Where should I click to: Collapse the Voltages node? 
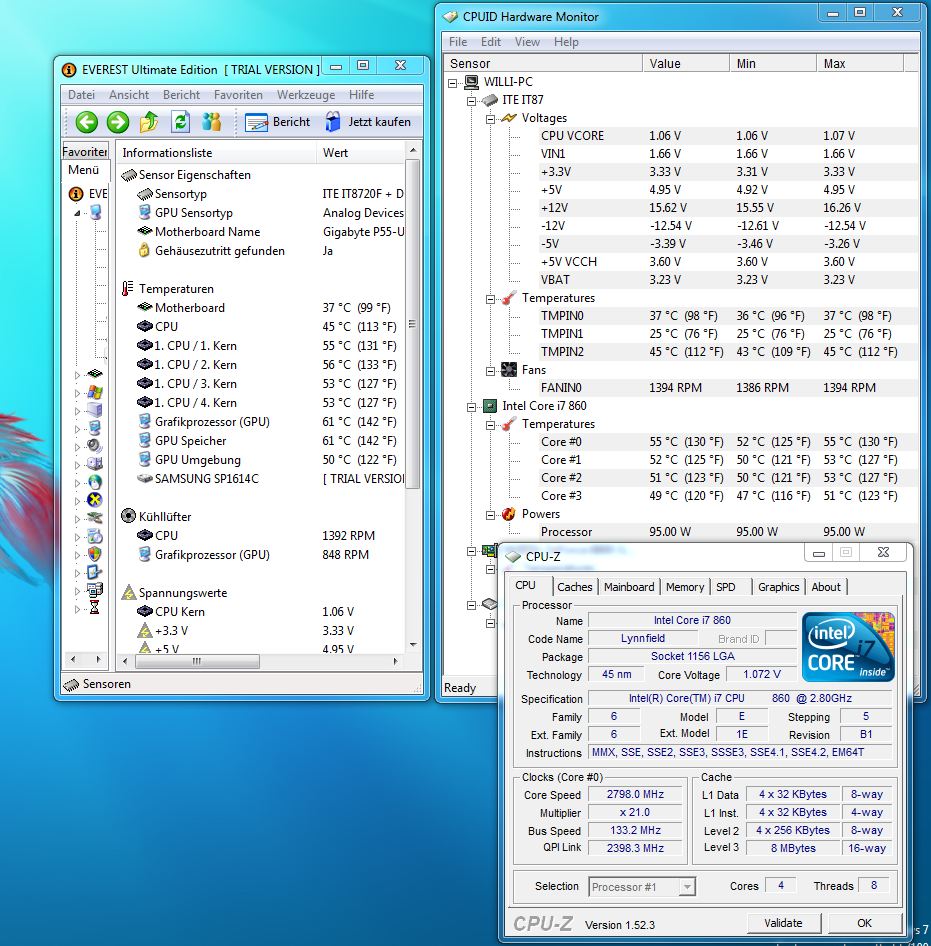pyautogui.click(x=490, y=119)
